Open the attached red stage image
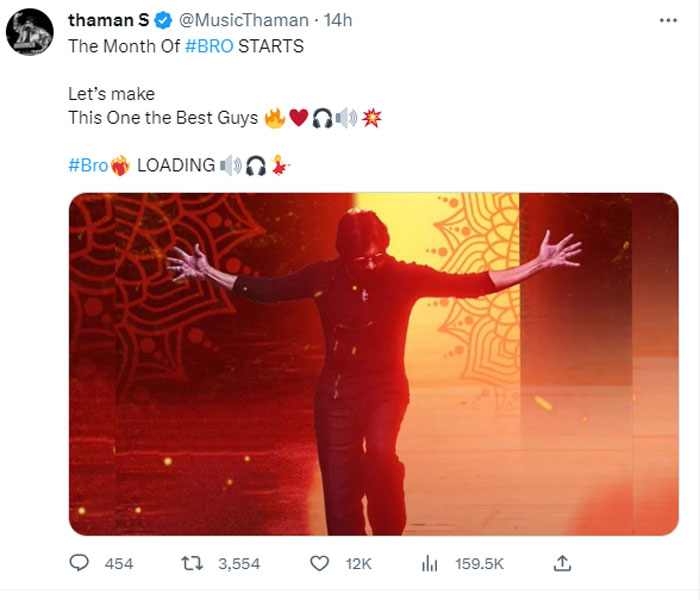Viewport: 700px width, 600px height. (x=373, y=363)
